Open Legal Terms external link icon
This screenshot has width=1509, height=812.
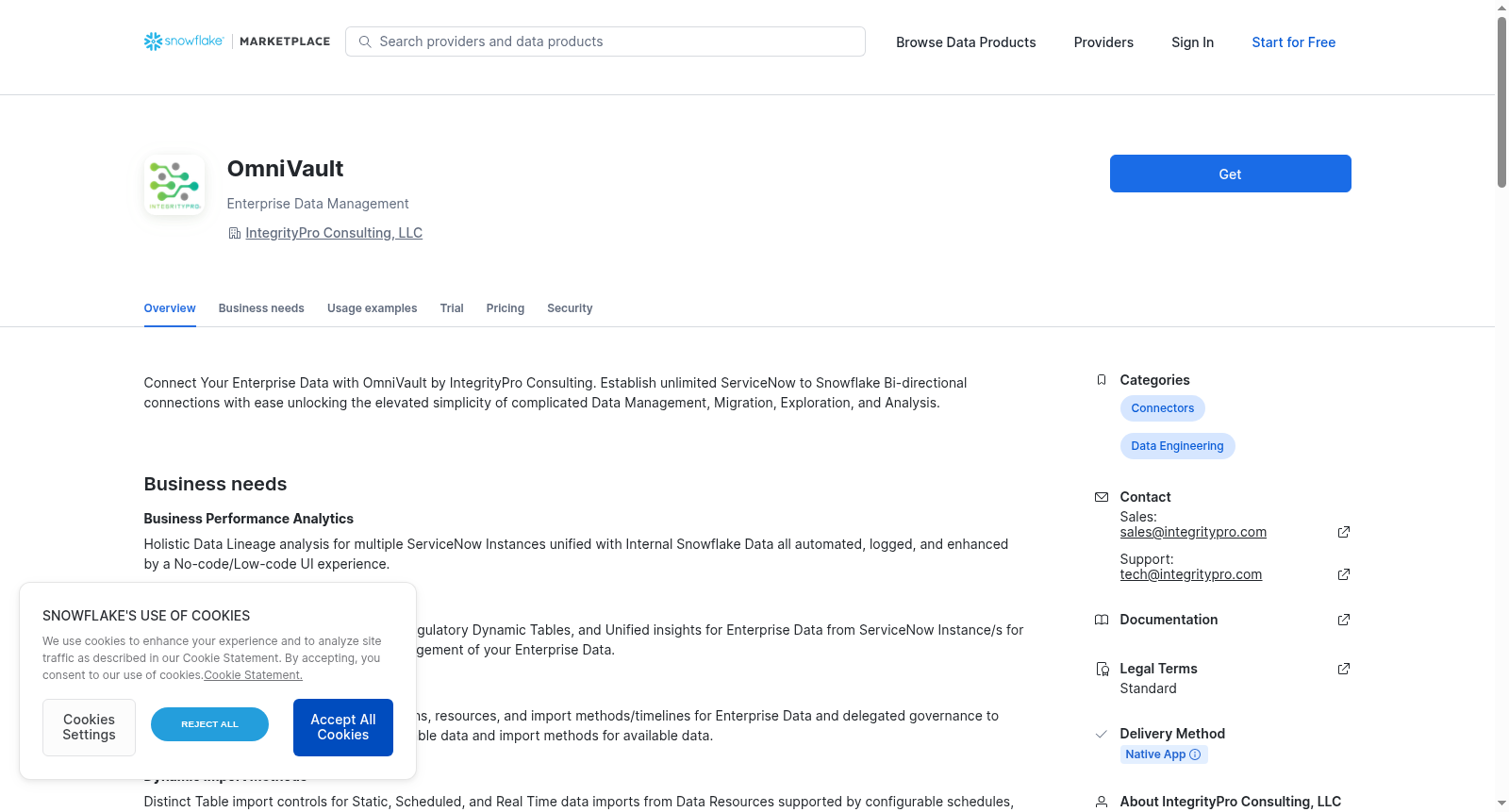point(1343,669)
